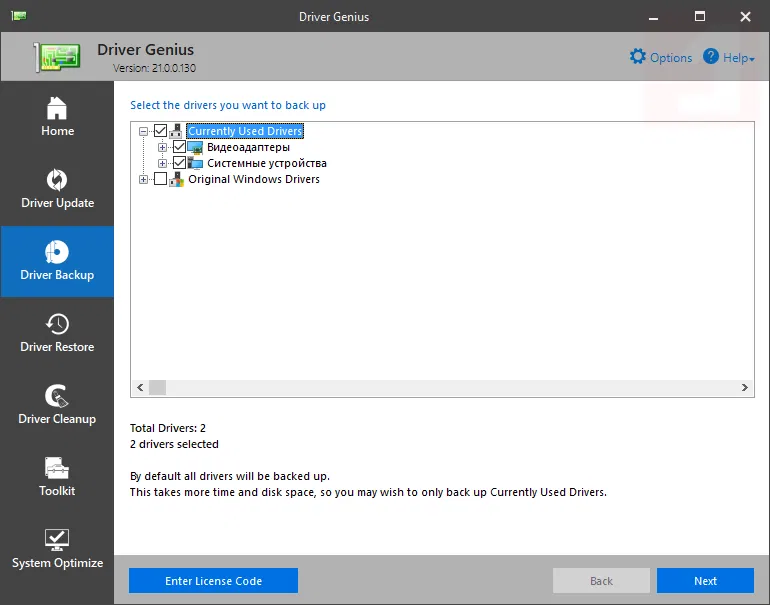Select the Driver Backup label

[x=57, y=275]
